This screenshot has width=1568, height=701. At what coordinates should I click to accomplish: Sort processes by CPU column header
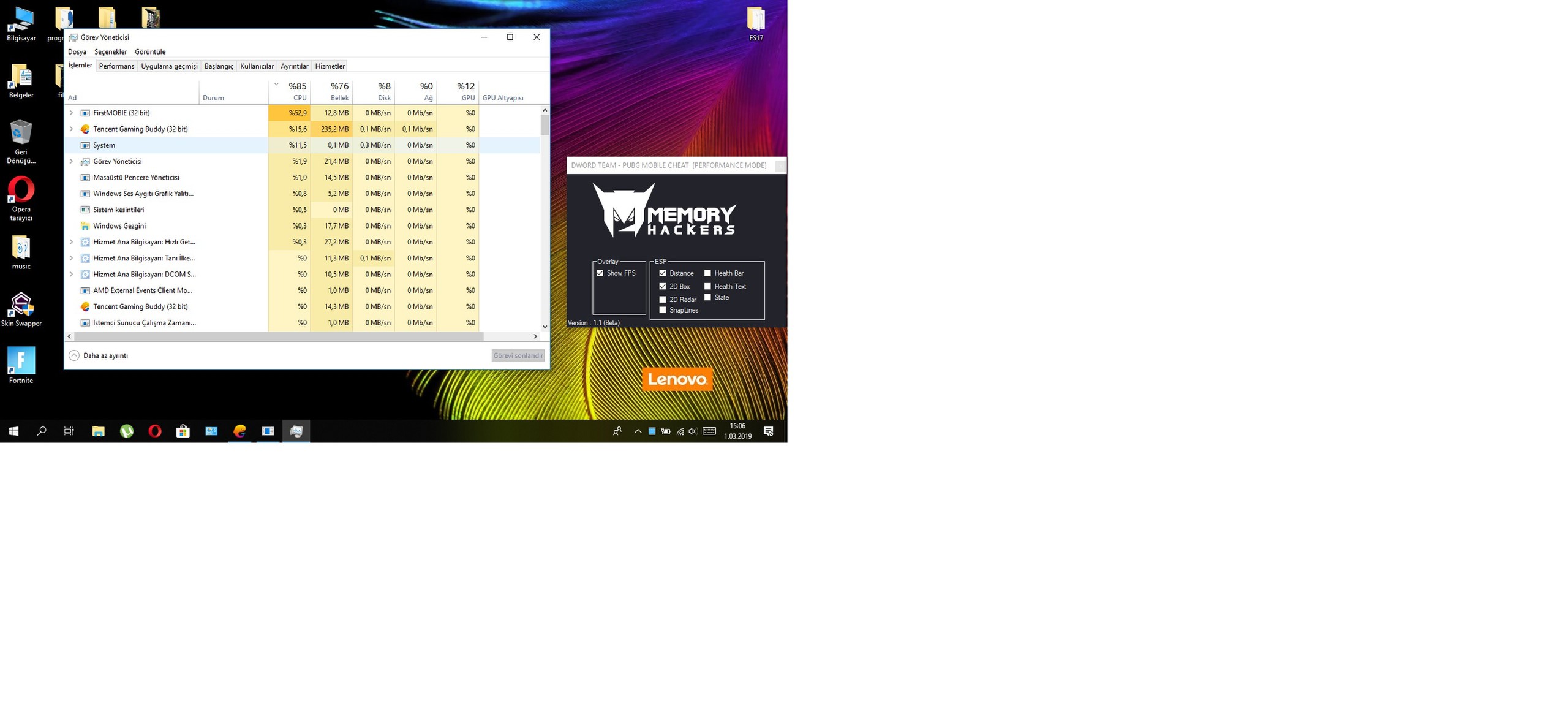coord(290,91)
